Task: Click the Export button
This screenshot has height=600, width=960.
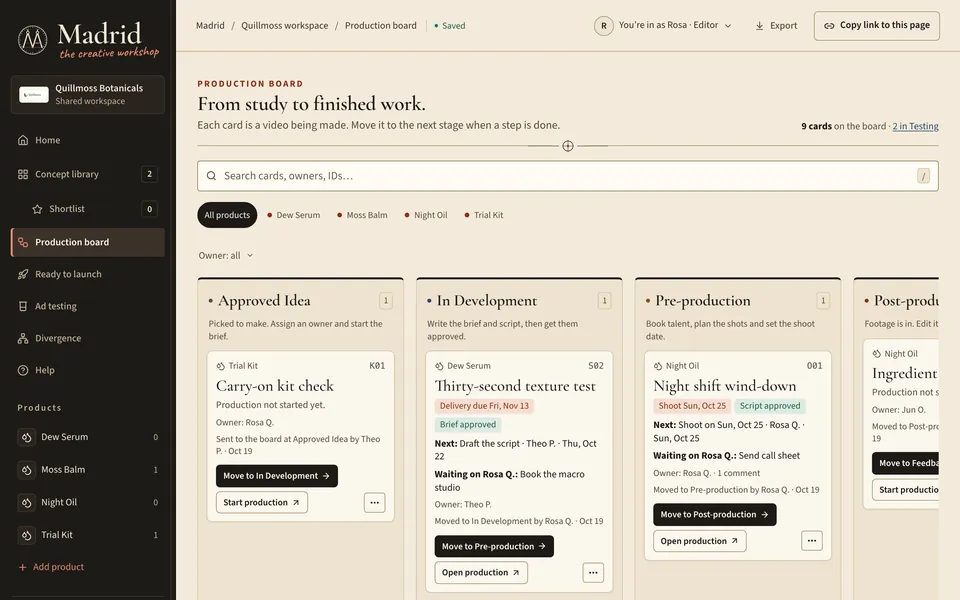Action: (776, 26)
